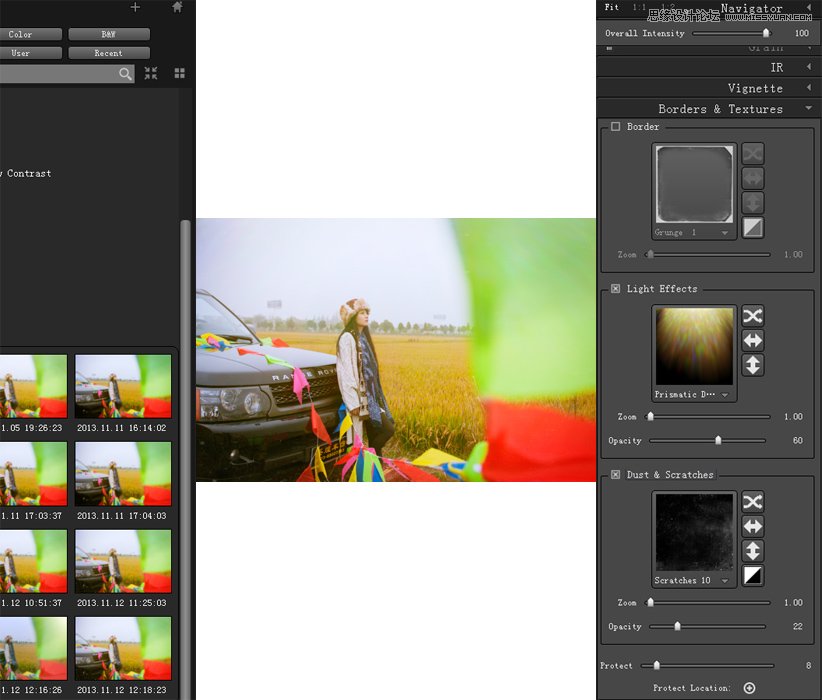Enable the Border checkbox
This screenshot has height=700, width=822.
point(615,127)
